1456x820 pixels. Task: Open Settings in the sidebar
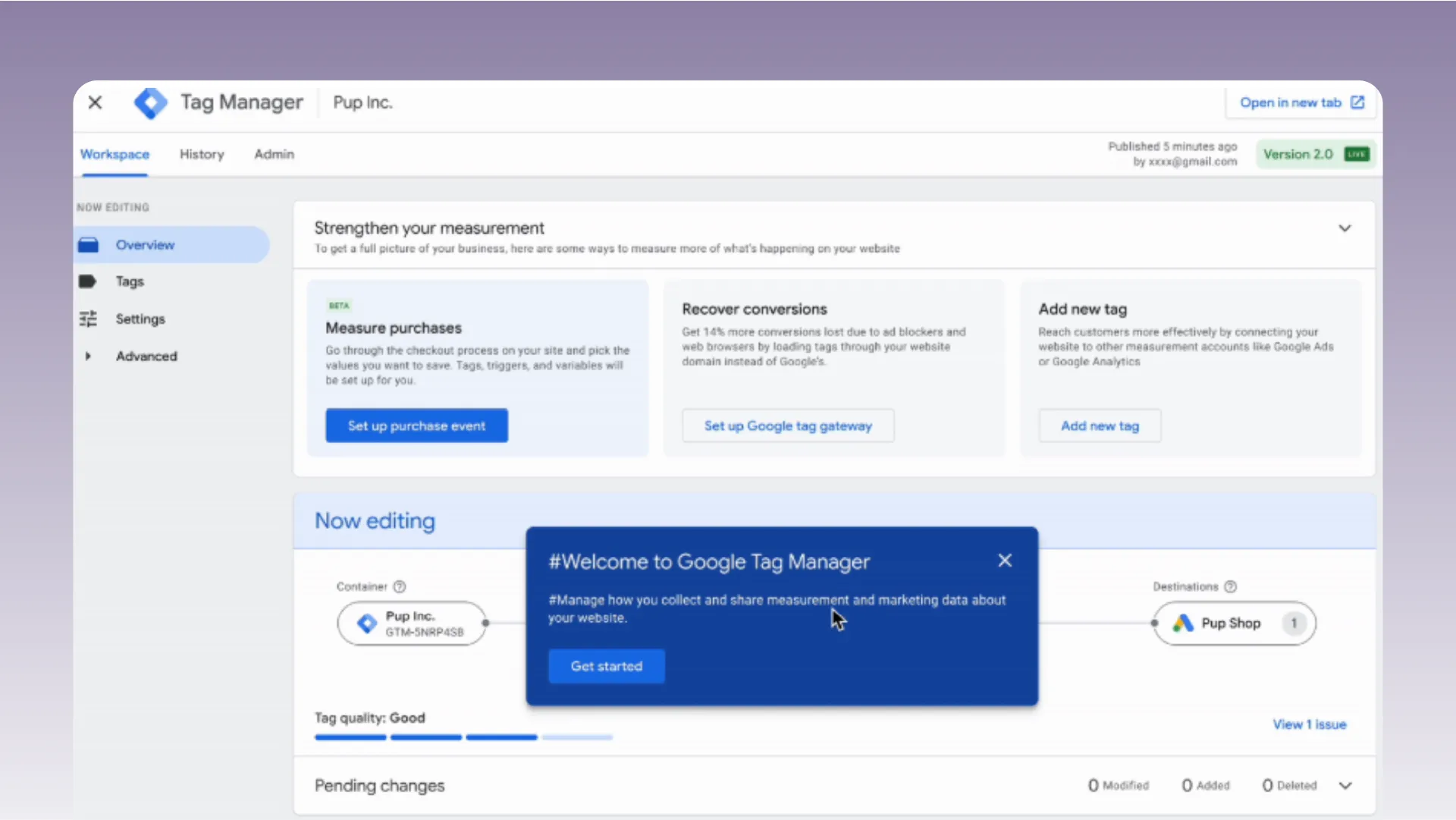[x=140, y=319]
